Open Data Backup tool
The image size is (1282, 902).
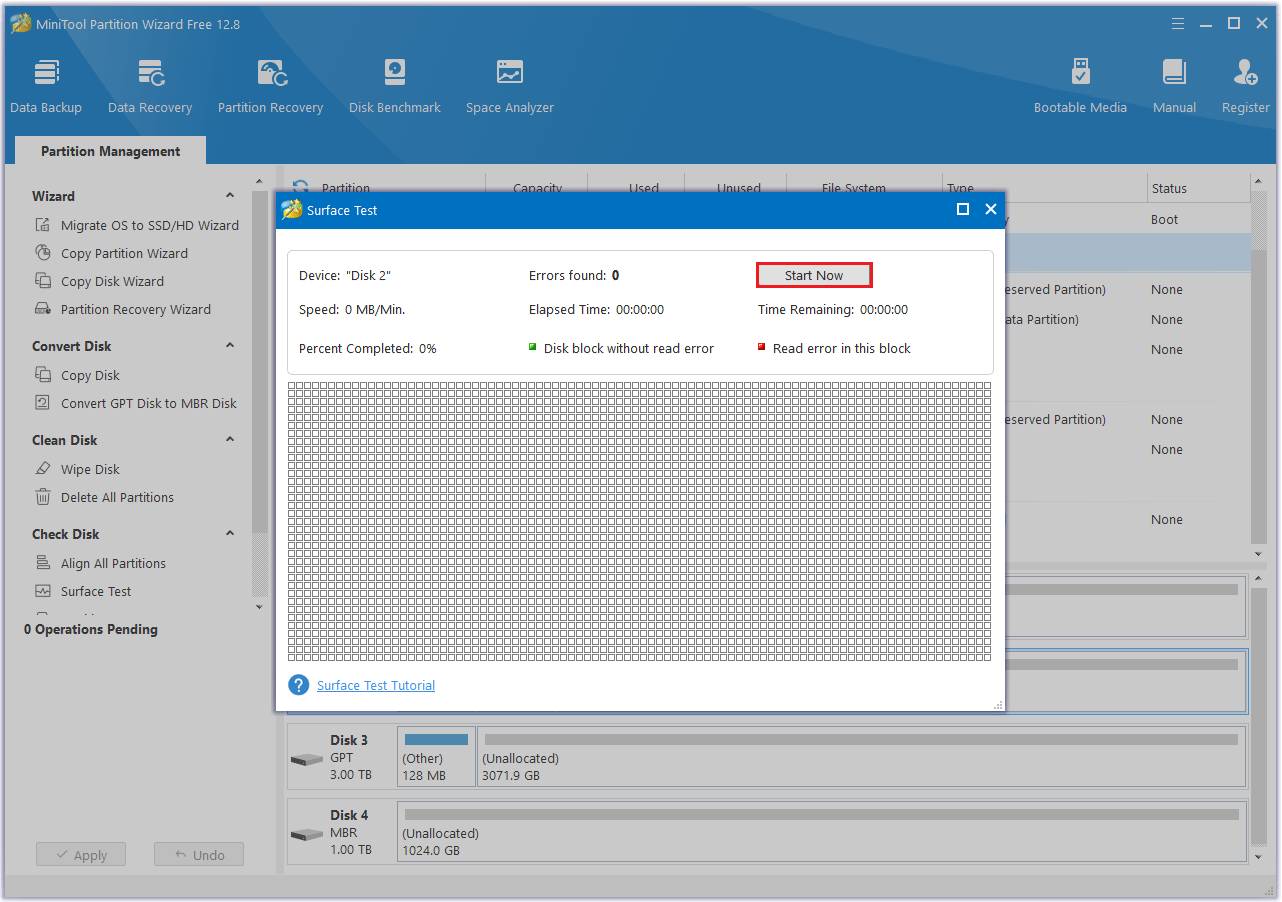pos(46,87)
